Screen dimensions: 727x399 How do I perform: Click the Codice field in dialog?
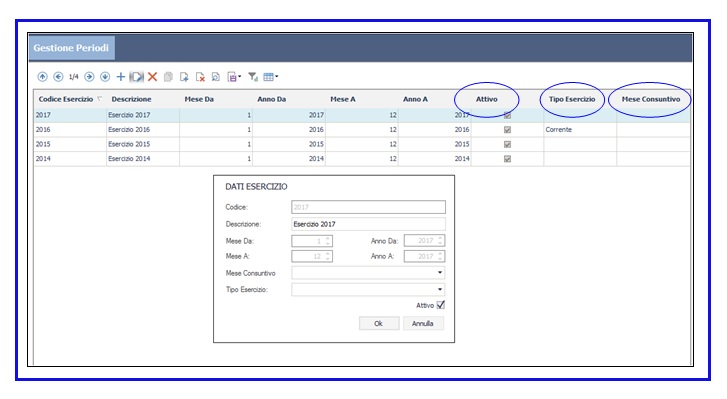coord(368,207)
